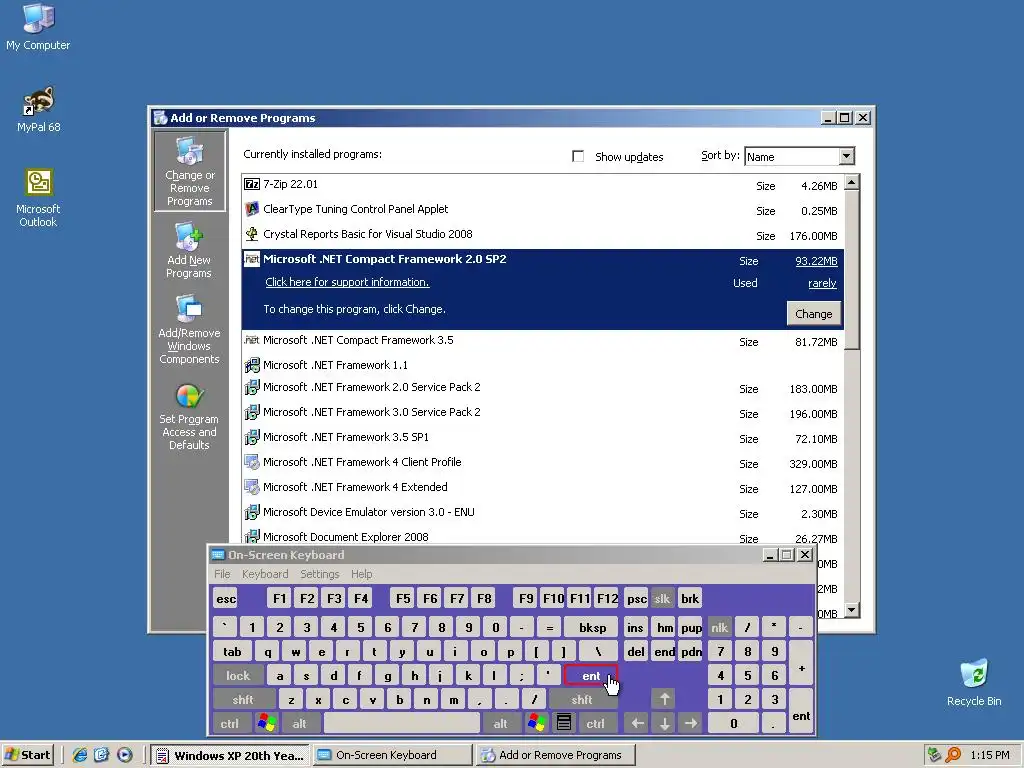
Task: Click the rarely used link
Action: [x=822, y=283]
